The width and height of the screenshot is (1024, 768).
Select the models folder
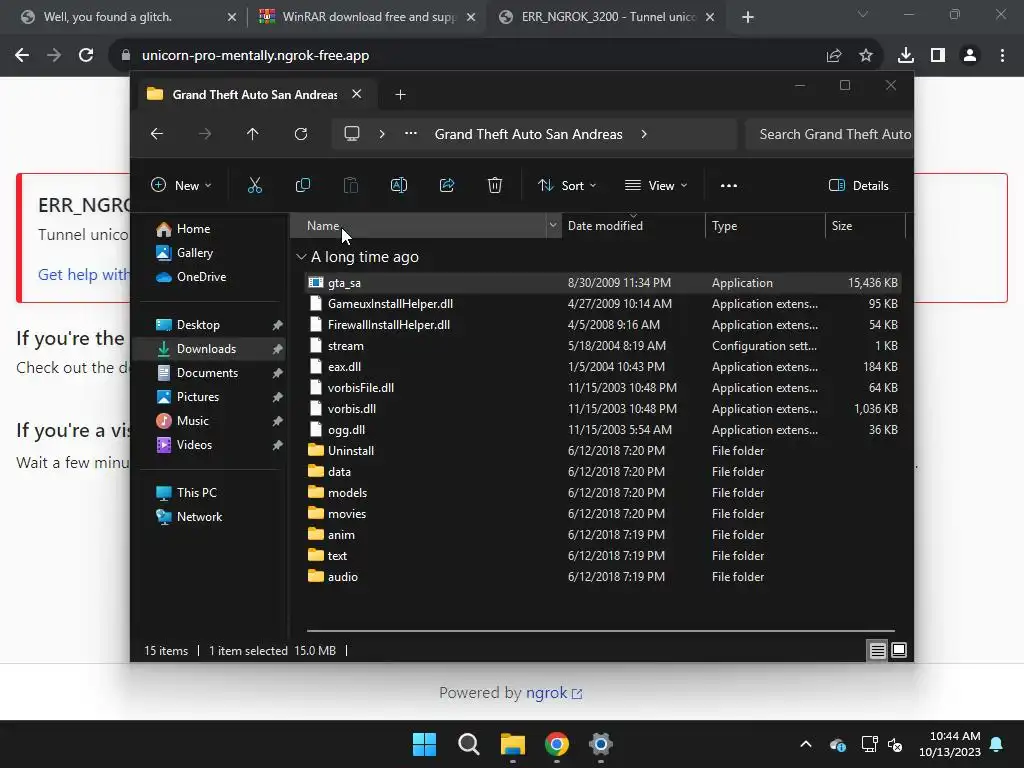click(x=602, y=492)
